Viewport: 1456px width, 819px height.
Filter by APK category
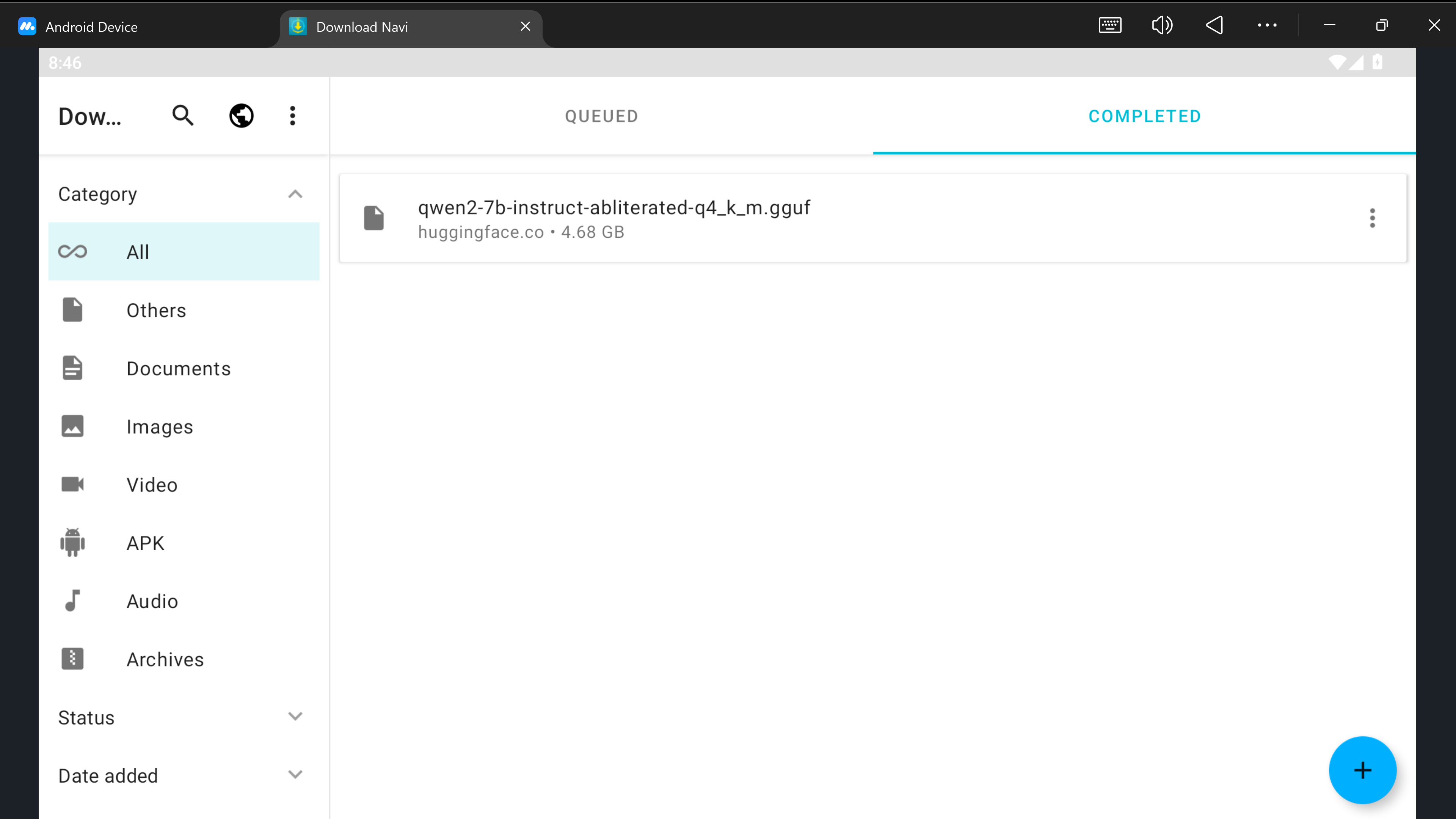(145, 543)
